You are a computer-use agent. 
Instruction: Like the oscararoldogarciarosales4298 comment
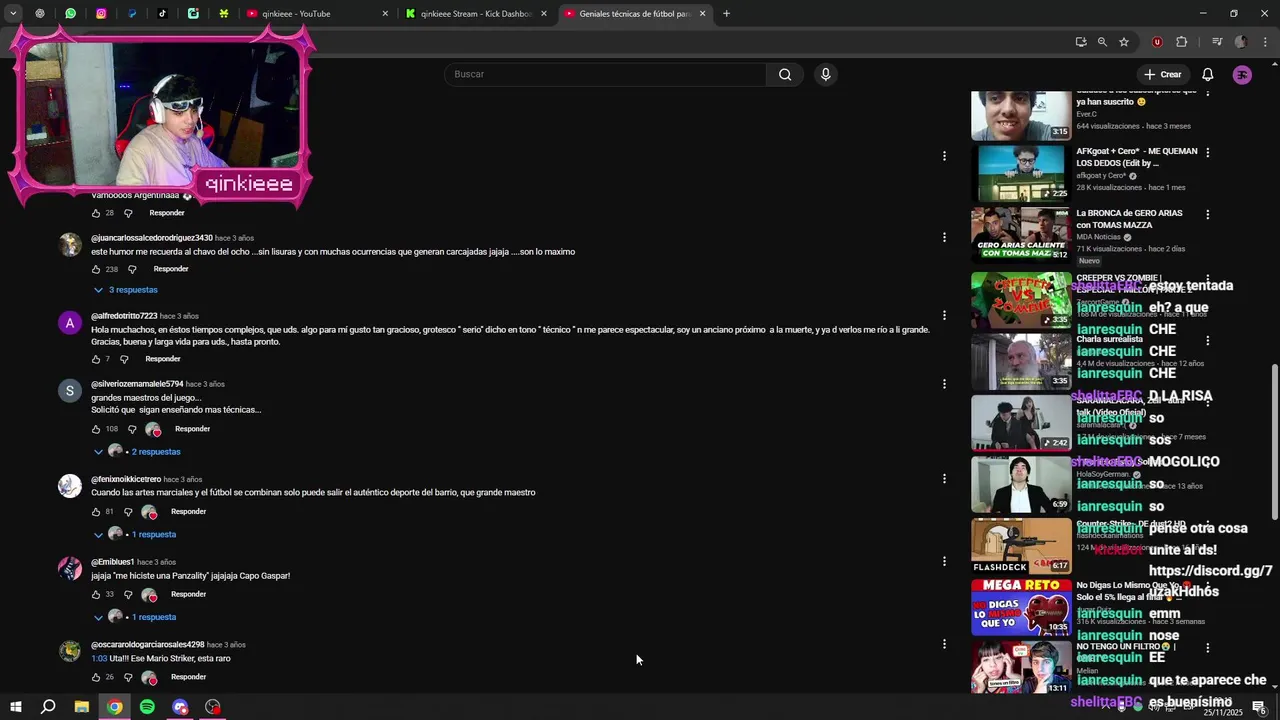[96, 678]
